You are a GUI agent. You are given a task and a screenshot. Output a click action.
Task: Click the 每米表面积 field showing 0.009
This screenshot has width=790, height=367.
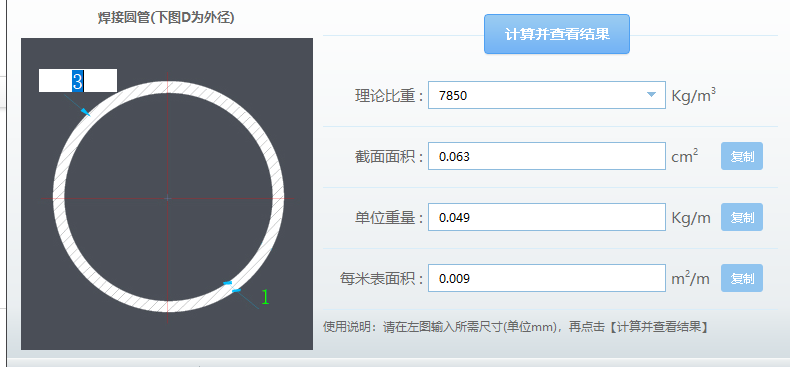(x=547, y=278)
